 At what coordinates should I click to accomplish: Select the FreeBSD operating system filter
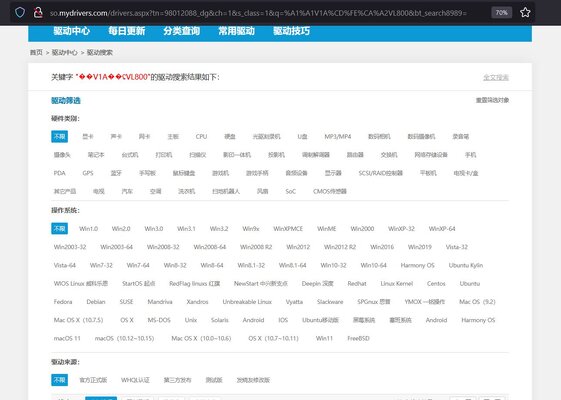click(x=358, y=338)
